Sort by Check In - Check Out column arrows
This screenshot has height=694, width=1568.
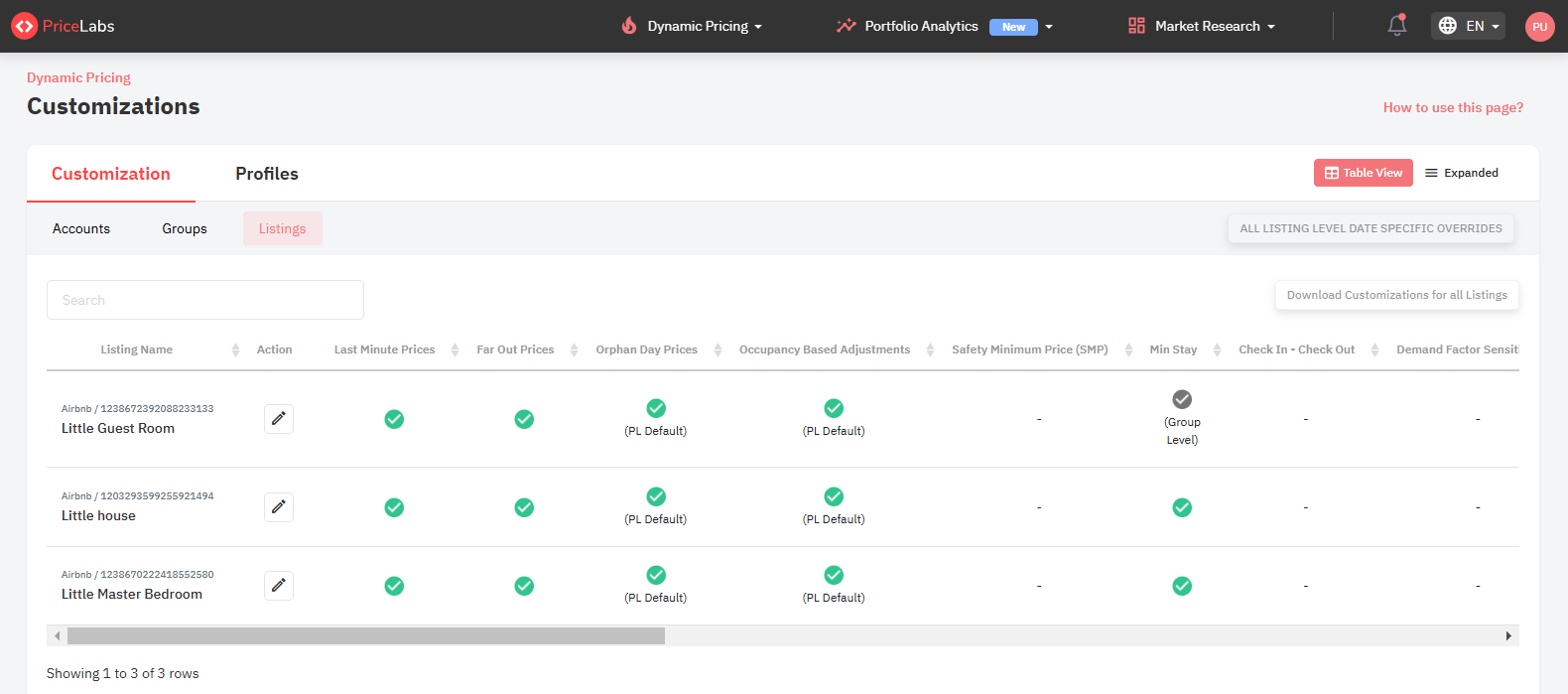point(1374,349)
